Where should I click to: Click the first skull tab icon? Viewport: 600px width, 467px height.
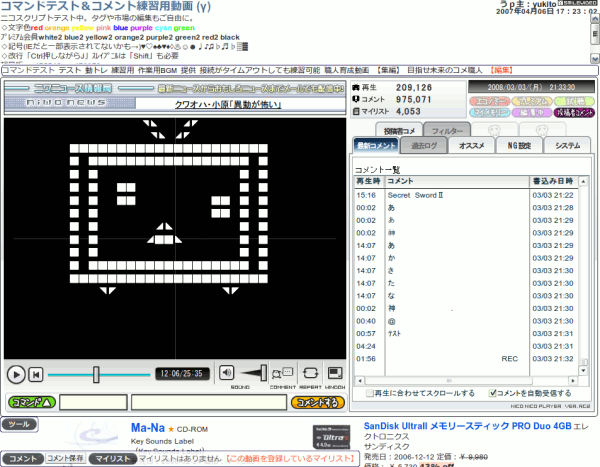coord(494,131)
